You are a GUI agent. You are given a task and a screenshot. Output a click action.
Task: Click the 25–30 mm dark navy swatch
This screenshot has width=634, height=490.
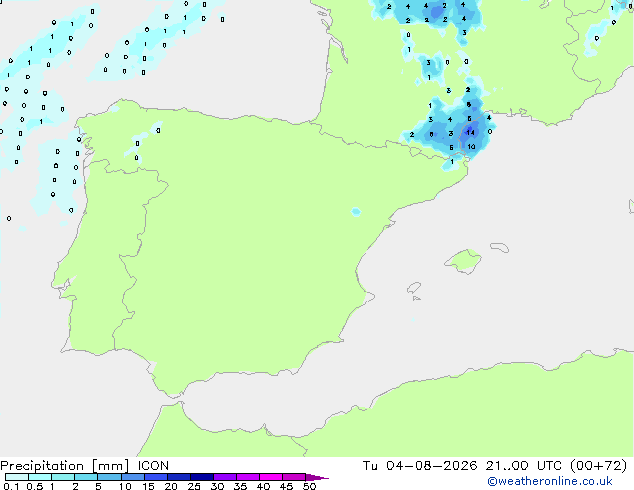click(x=202, y=477)
